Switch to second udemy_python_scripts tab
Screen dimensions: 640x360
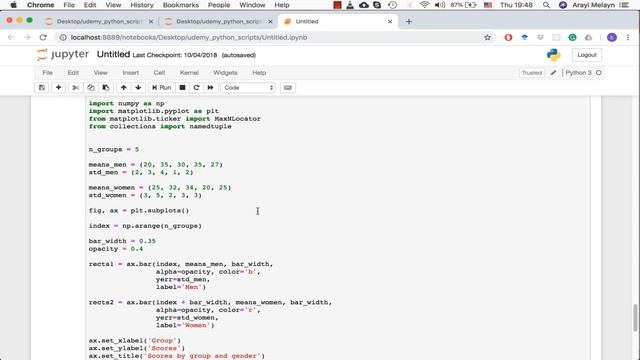218,21
